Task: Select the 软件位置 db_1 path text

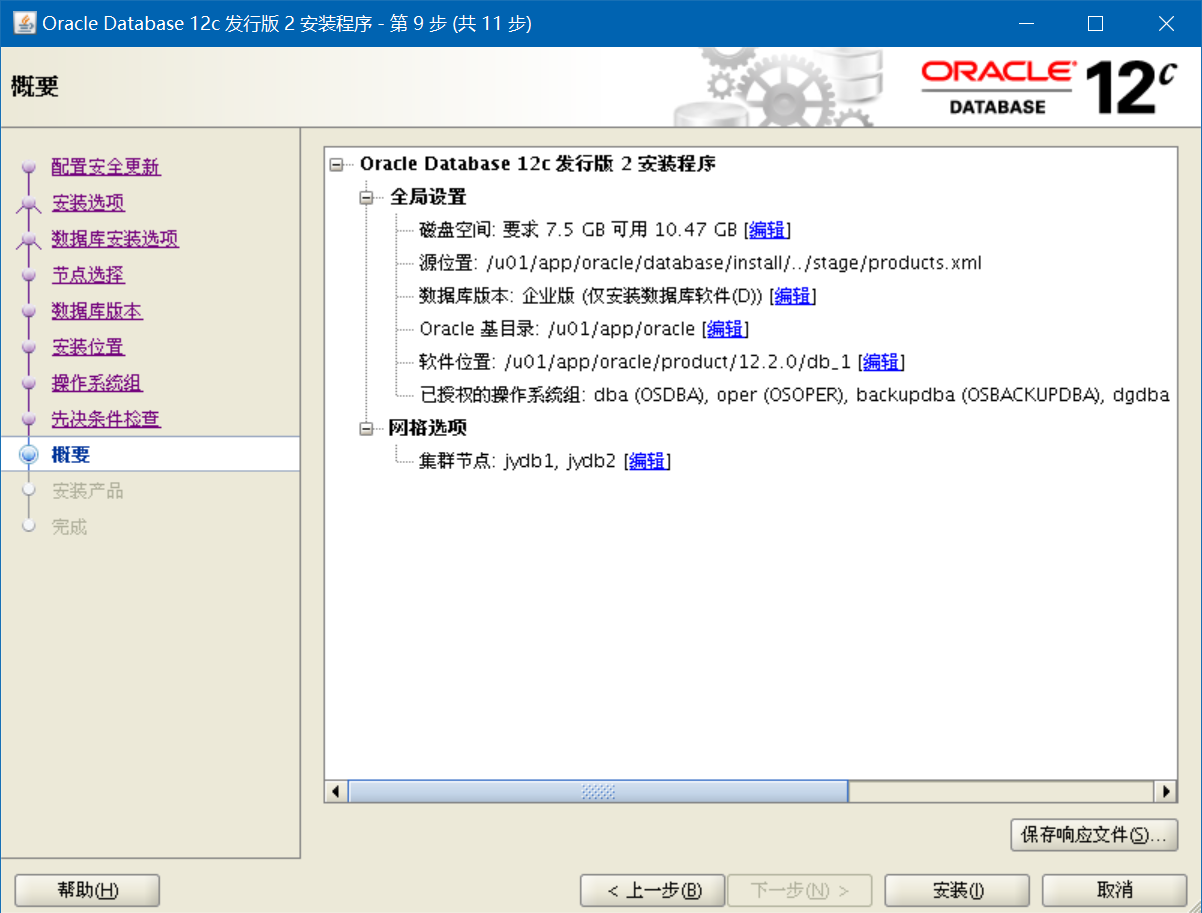Action: tap(635, 362)
